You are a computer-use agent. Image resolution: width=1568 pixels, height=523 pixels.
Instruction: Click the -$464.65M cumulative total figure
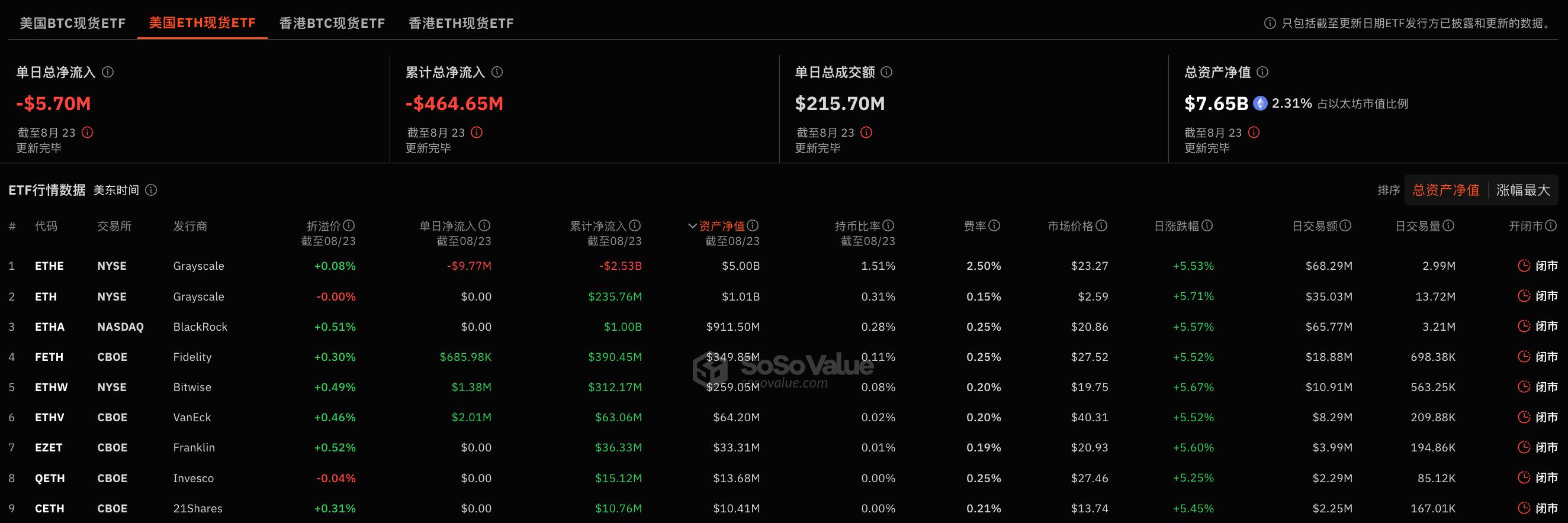click(x=455, y=104)
